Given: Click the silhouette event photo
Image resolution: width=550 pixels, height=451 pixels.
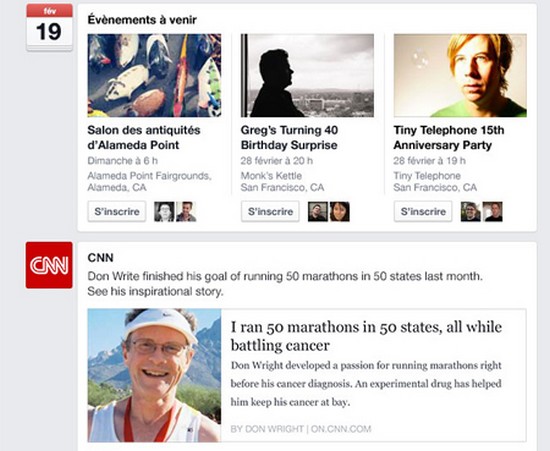Looking at the screenshot, I should pyautogui.click(x=307, y=75).
